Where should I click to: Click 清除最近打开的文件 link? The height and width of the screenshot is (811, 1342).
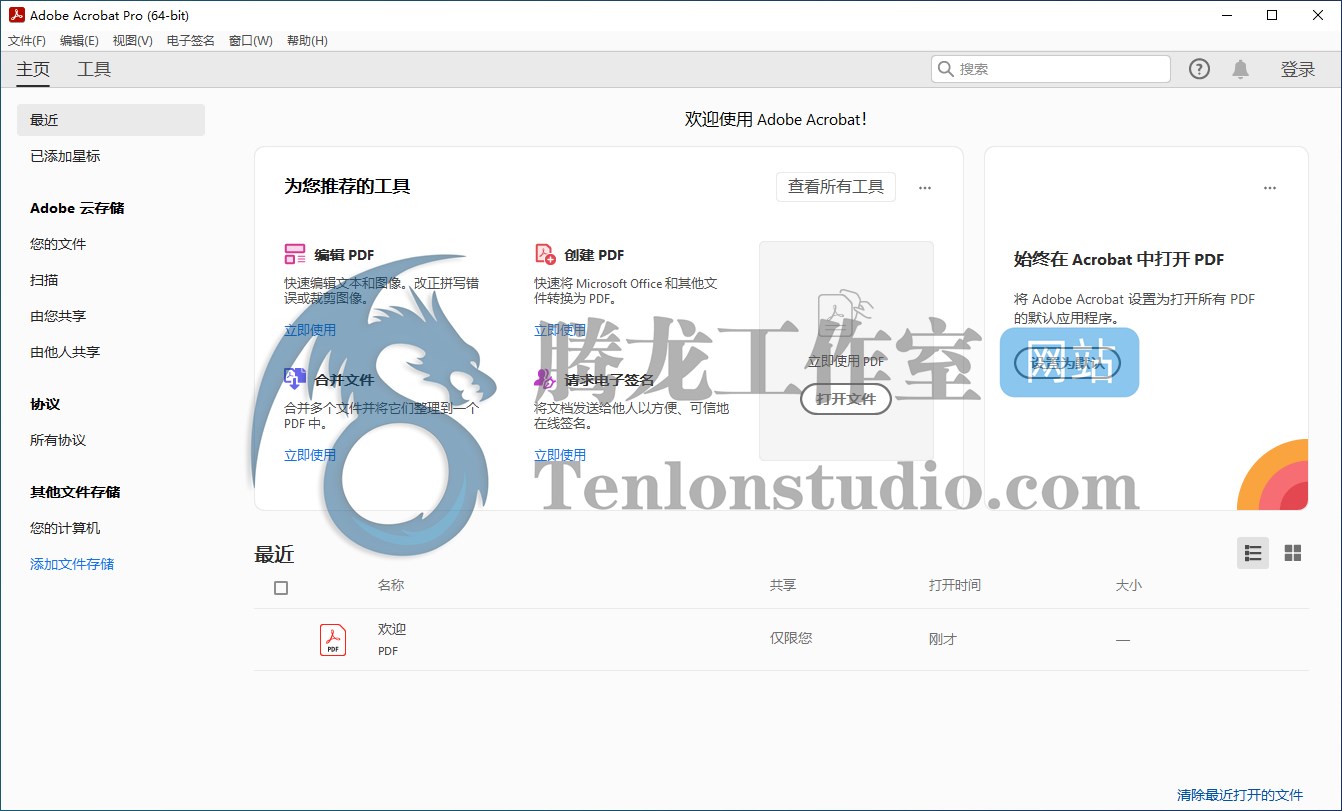click(1240, 795)
